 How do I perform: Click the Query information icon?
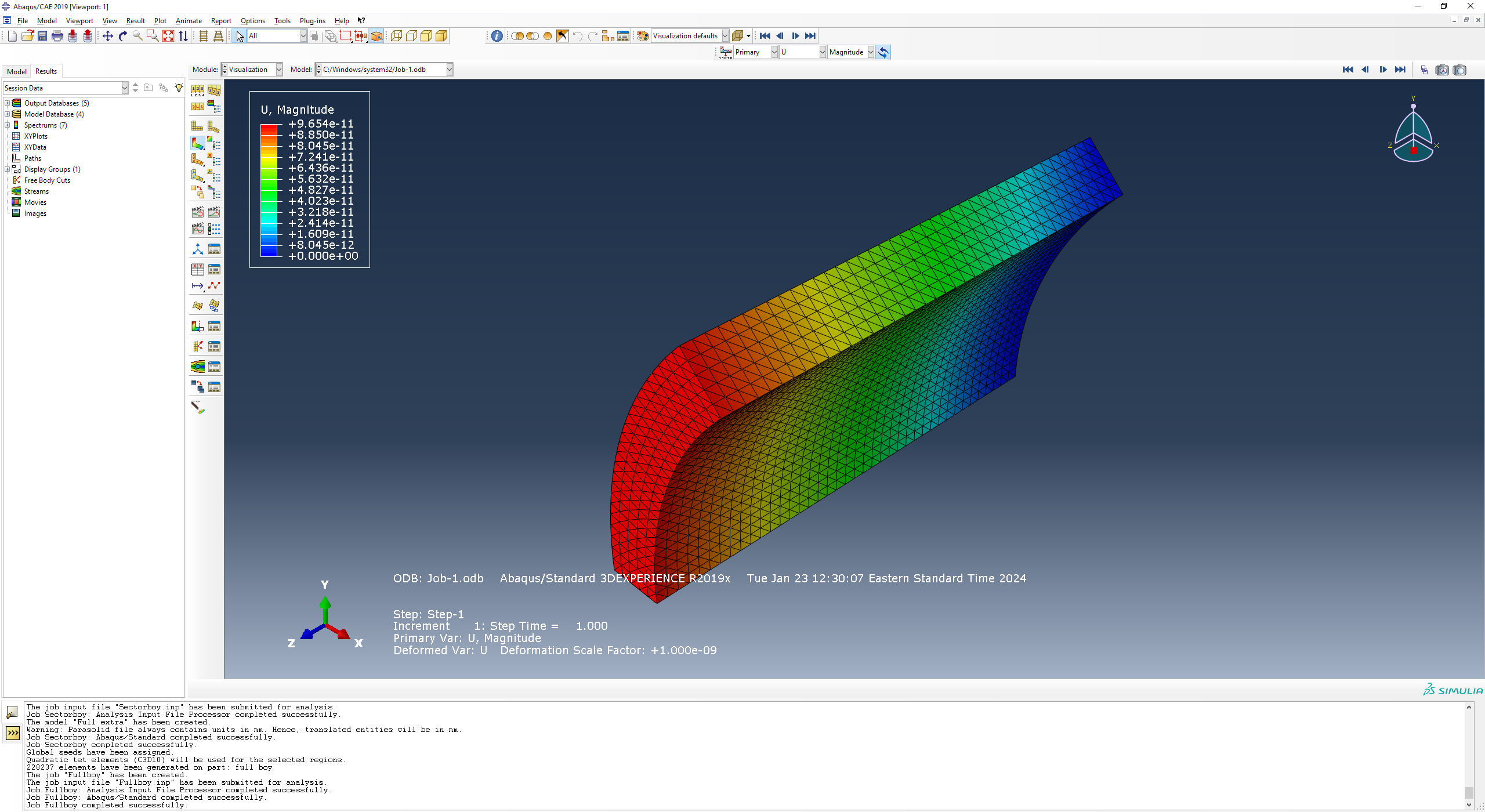(x=497, y=36)
